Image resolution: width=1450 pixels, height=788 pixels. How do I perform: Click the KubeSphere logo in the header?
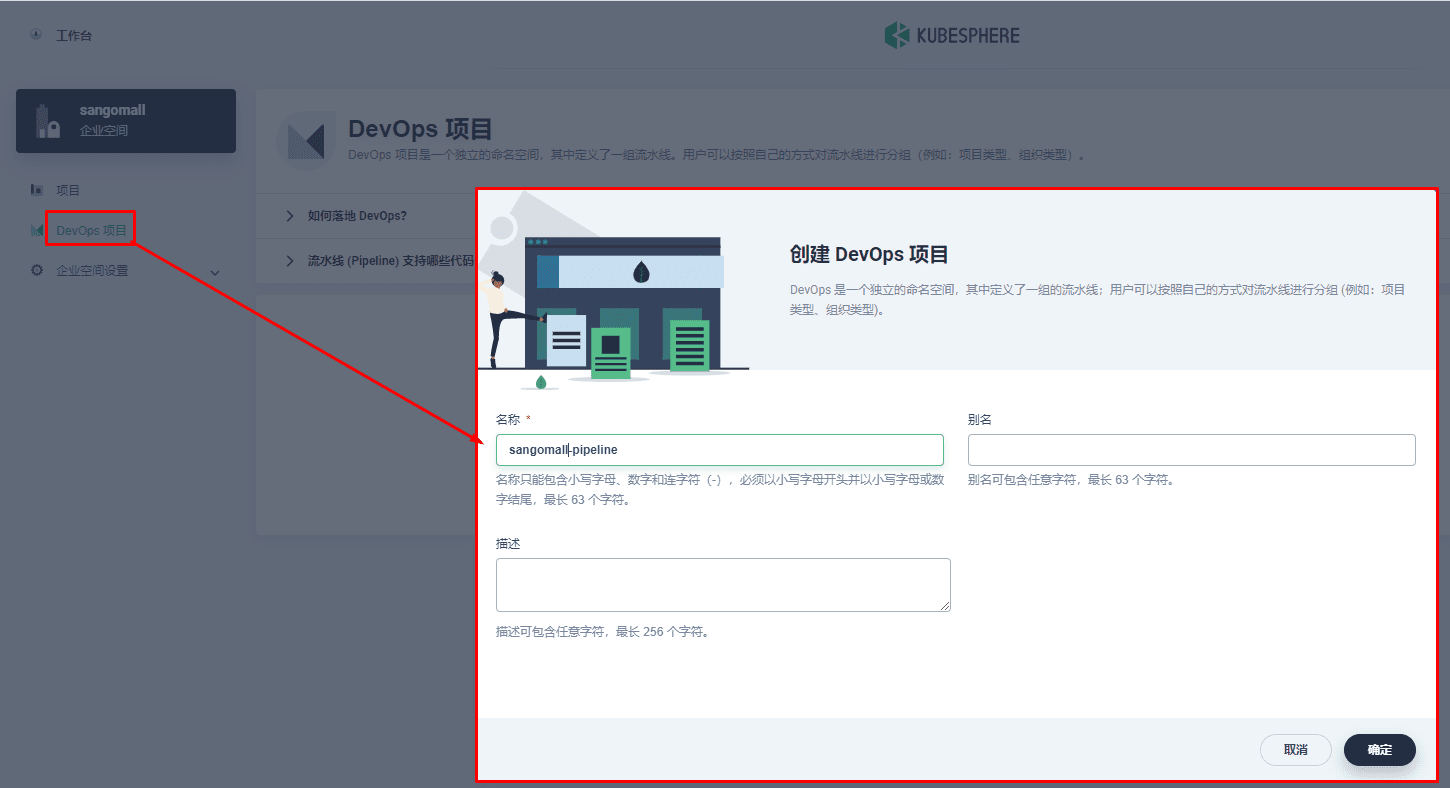(x=952, y=36)
